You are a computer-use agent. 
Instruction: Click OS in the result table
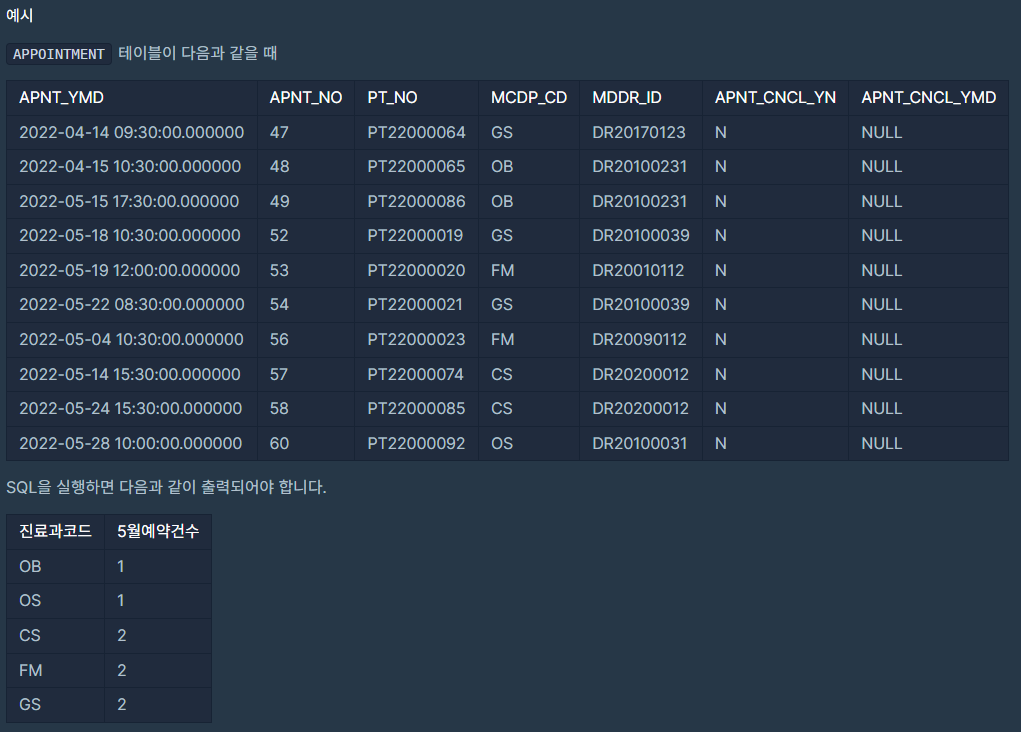point(30,600)
